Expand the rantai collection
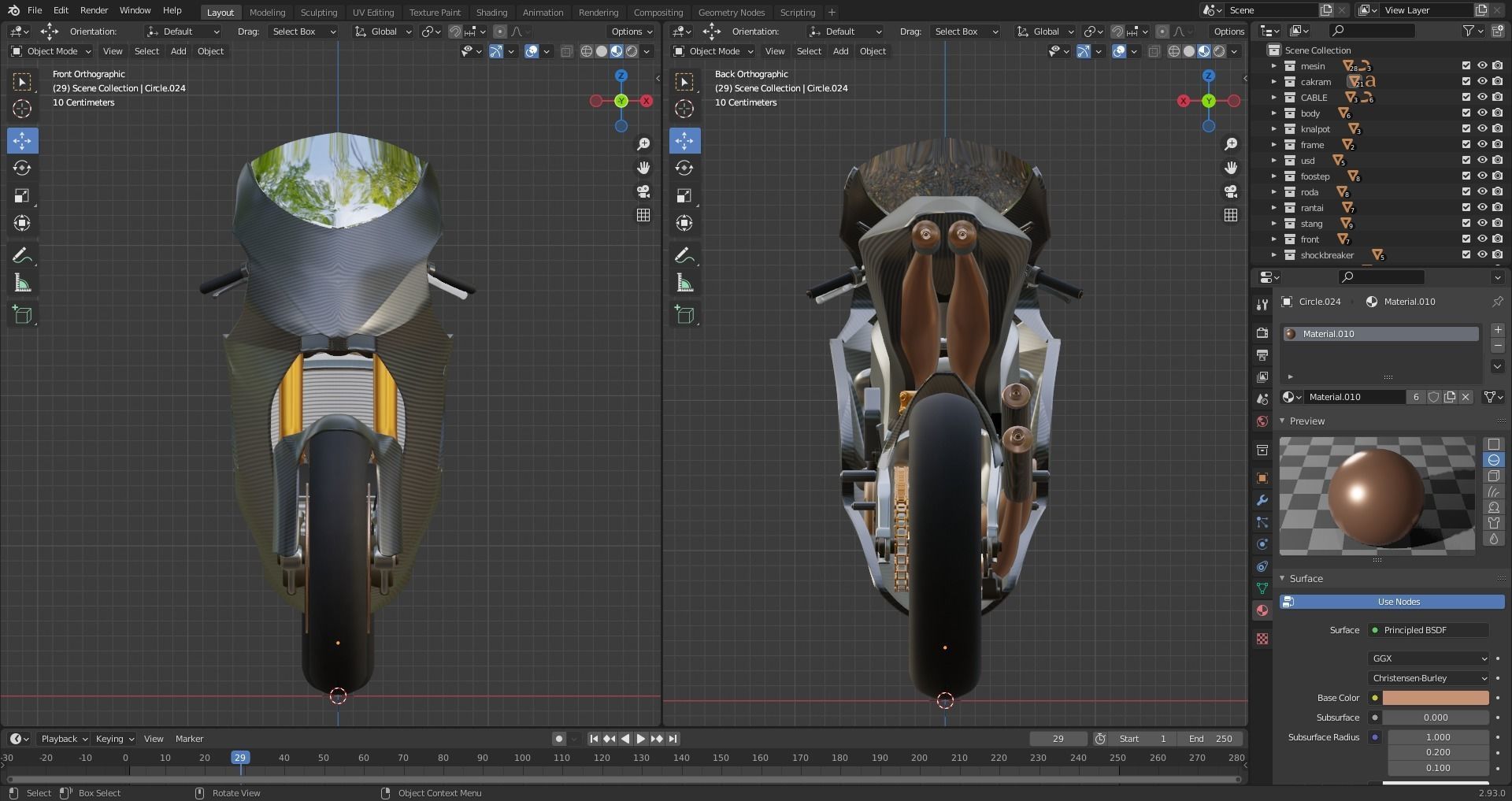The image size is (1512, 801). point(1273,208)
